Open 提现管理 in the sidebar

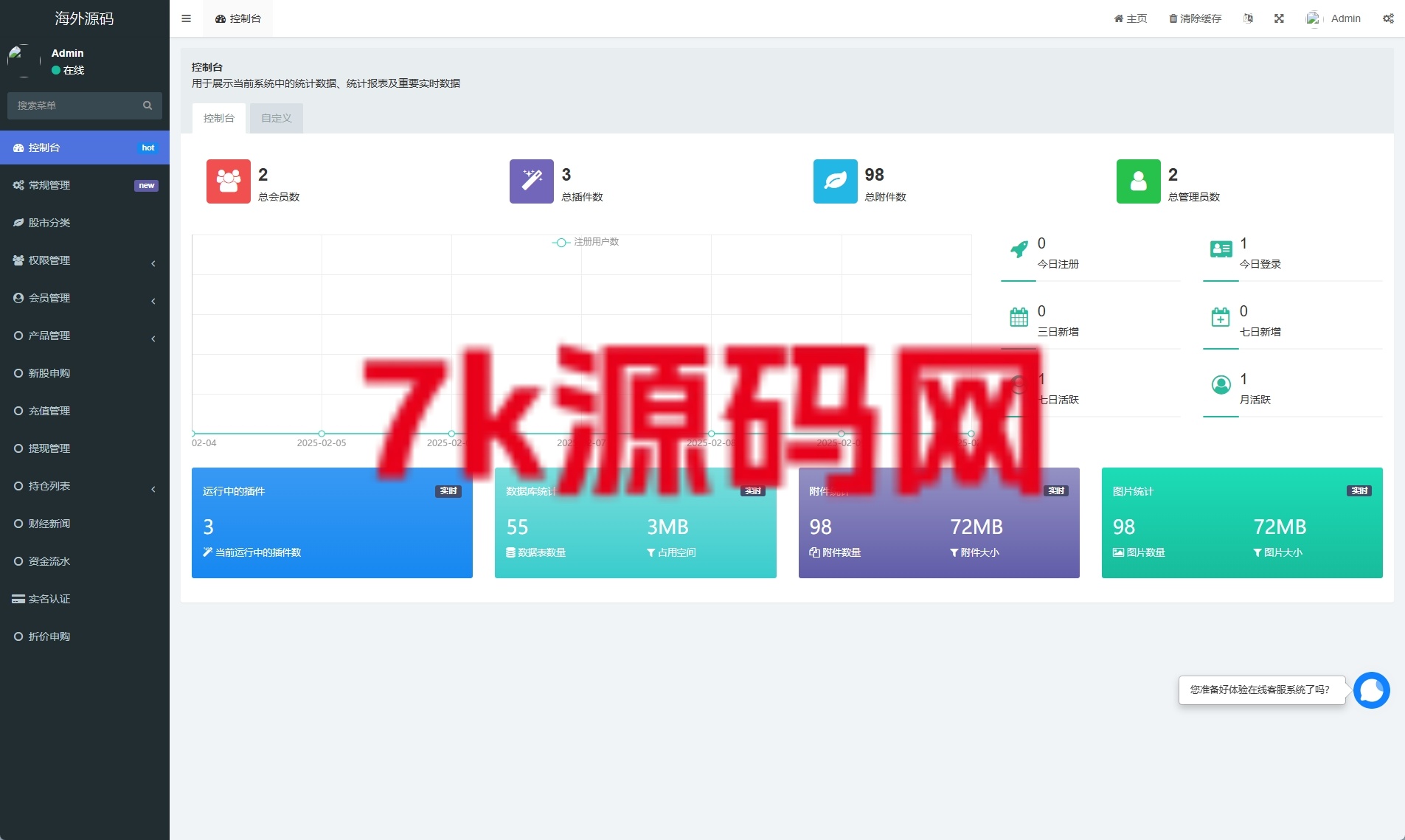tap(85, 448)
